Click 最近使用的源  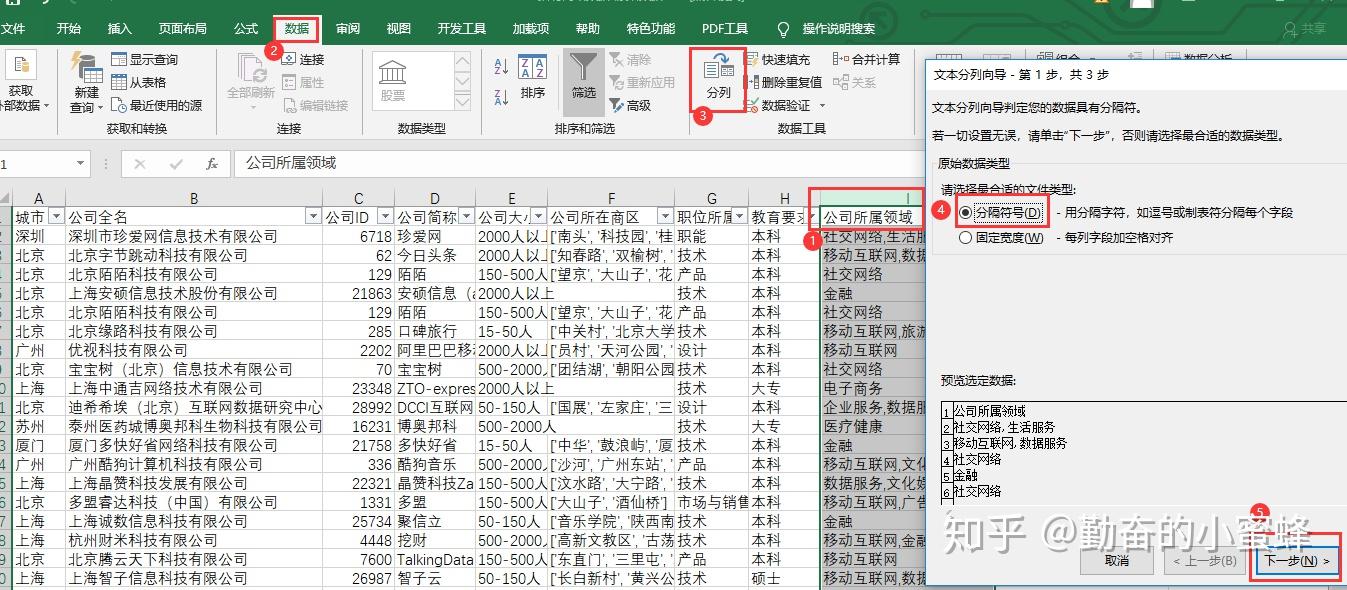pyautogui.click(x=156, y=105)
